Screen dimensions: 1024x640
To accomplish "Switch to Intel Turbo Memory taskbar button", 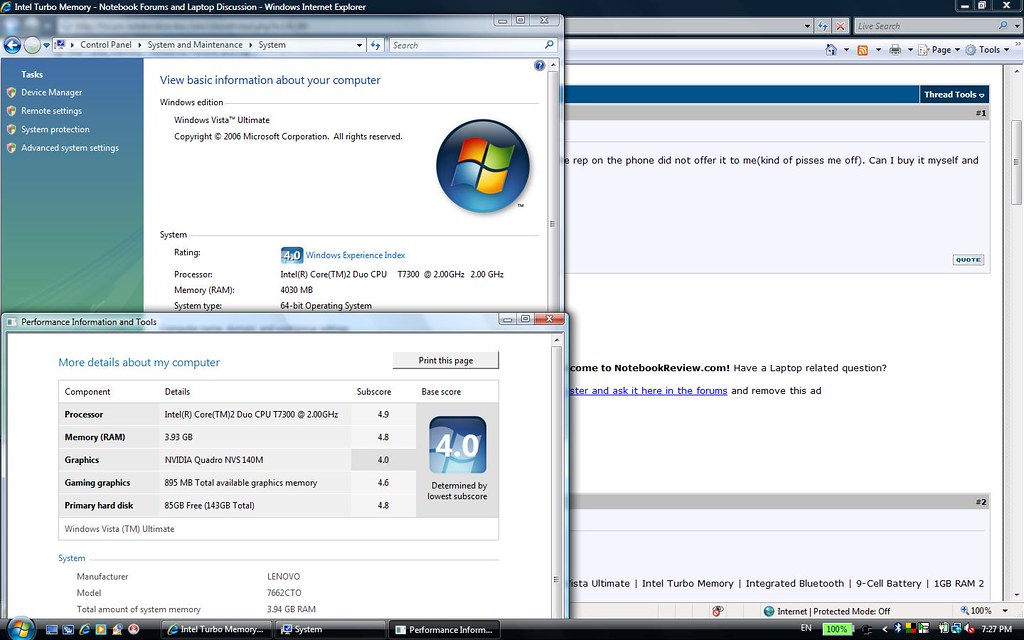I will [216, 630].
